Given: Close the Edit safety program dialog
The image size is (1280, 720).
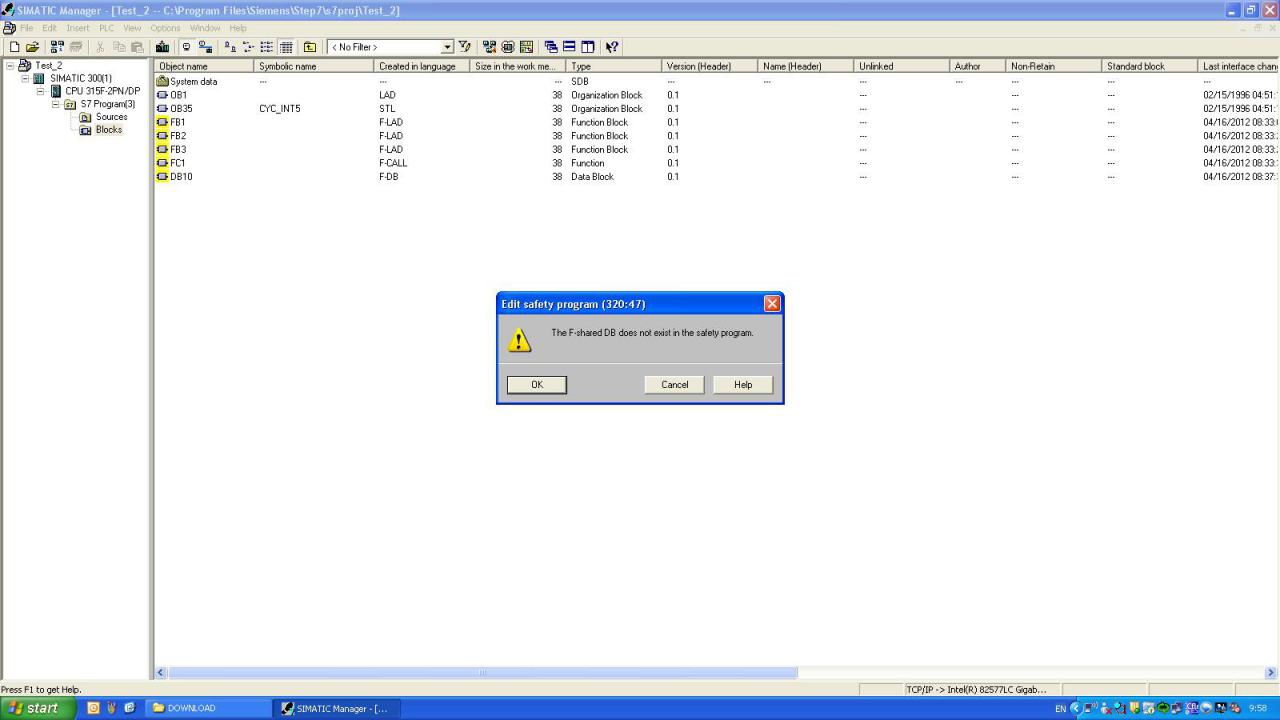Looking at the screenshot, I should pyautogui.click(x=772, y=303).
